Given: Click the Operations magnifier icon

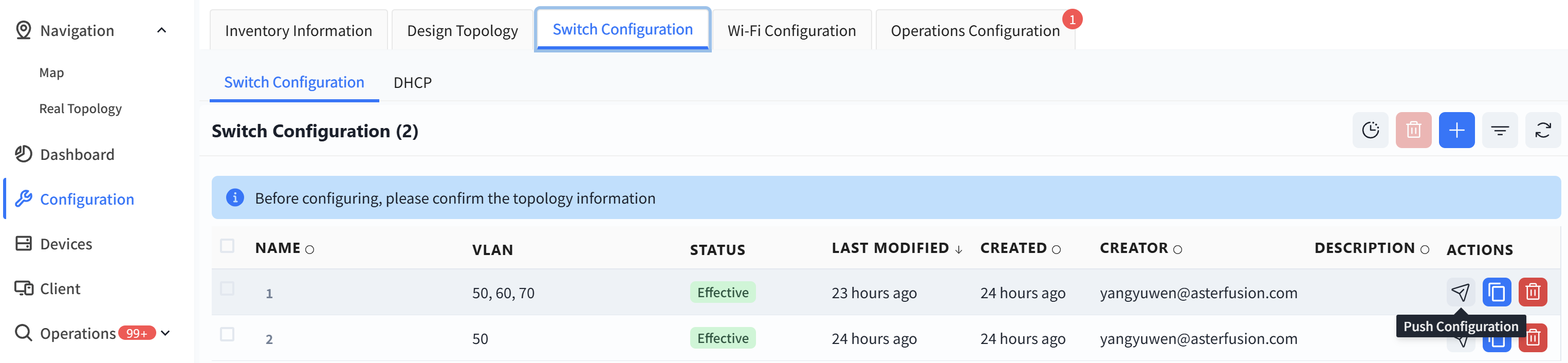Looking at the screenshot, I should [x=24, y=333].
